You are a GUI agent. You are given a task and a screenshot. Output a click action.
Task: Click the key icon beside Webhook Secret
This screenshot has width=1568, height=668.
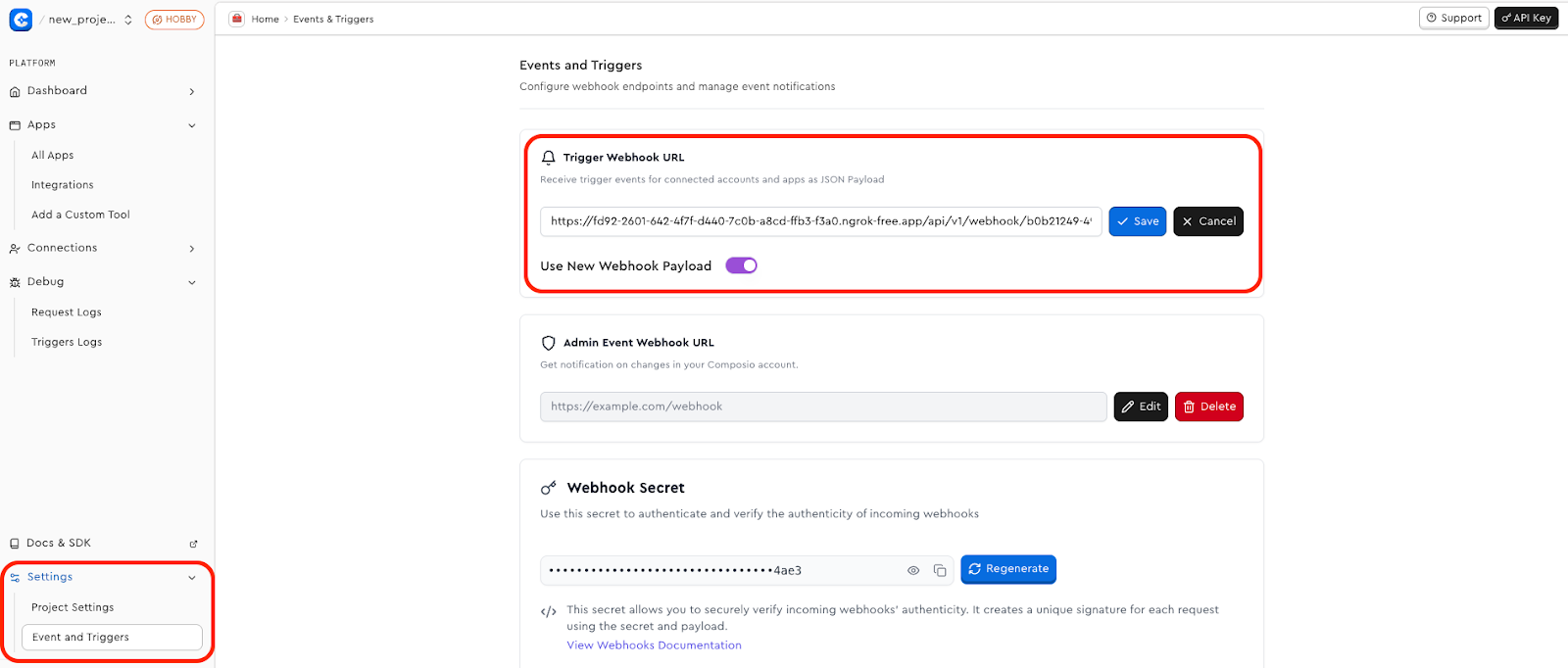(x=549, y=487)
